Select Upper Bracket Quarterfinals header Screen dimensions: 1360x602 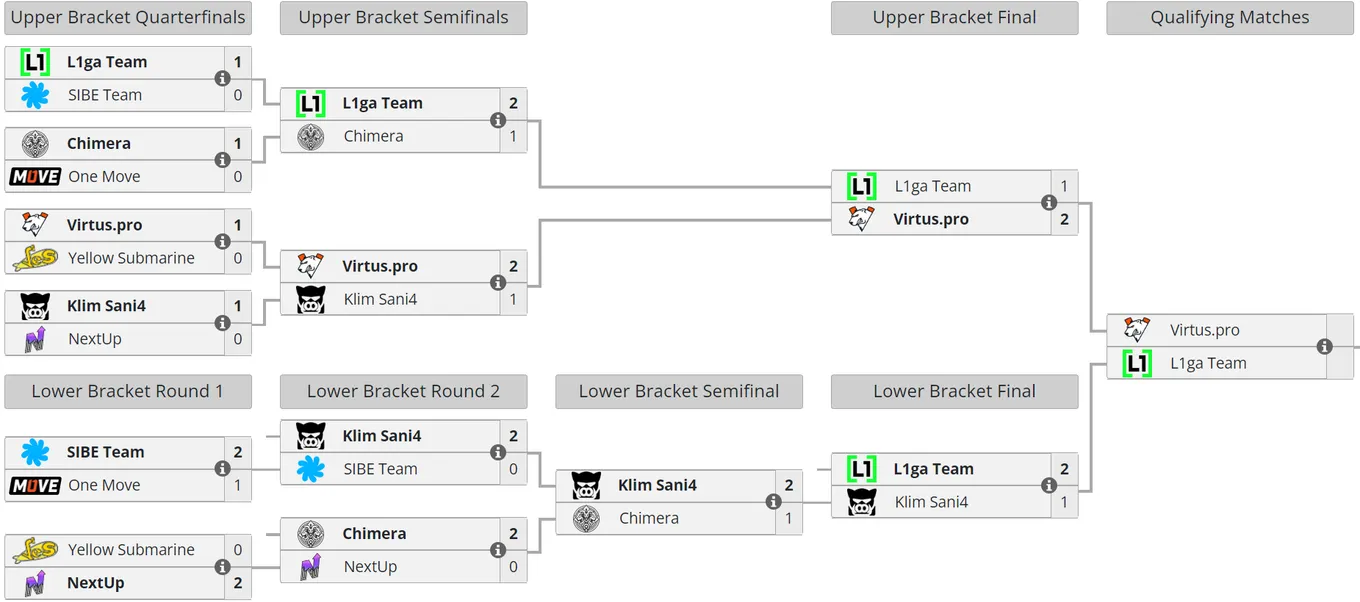[128, 18]
